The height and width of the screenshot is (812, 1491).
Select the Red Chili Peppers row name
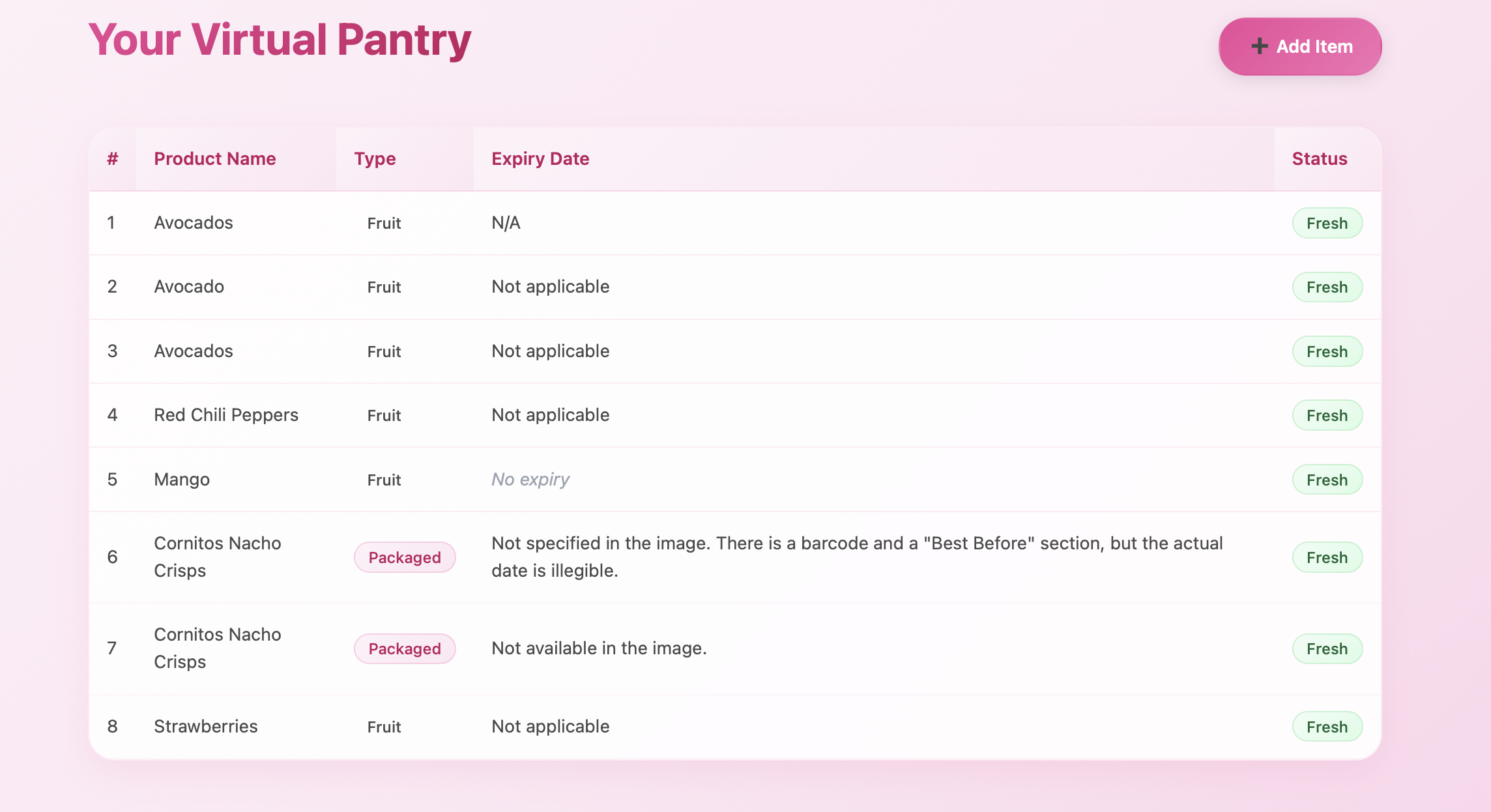point(225,415)
